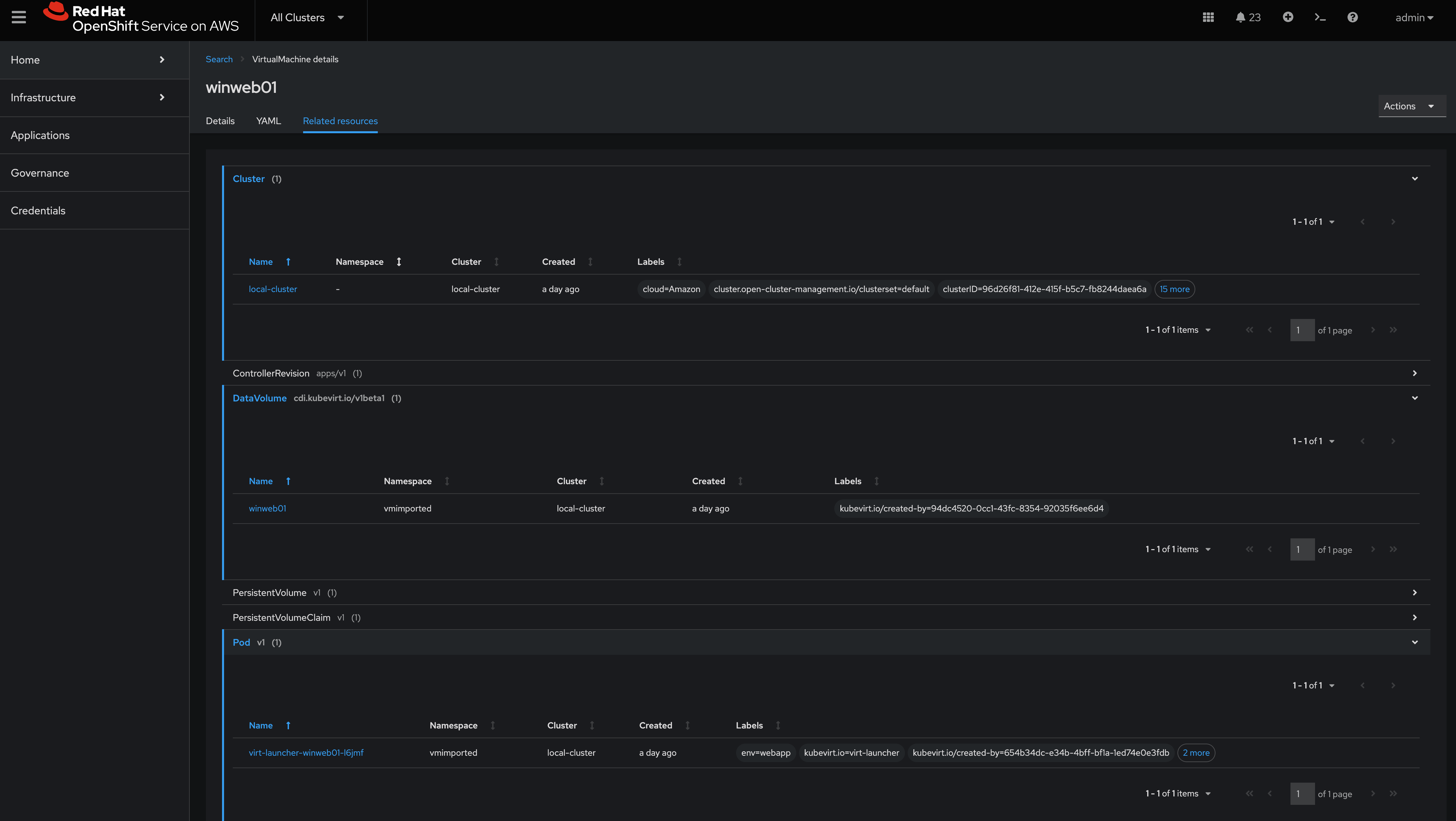The height and width of the screenshot is (821, 1456).
Task: Expand the PersistentVolumeClaim section
Action: click(x=1415, y=617)
